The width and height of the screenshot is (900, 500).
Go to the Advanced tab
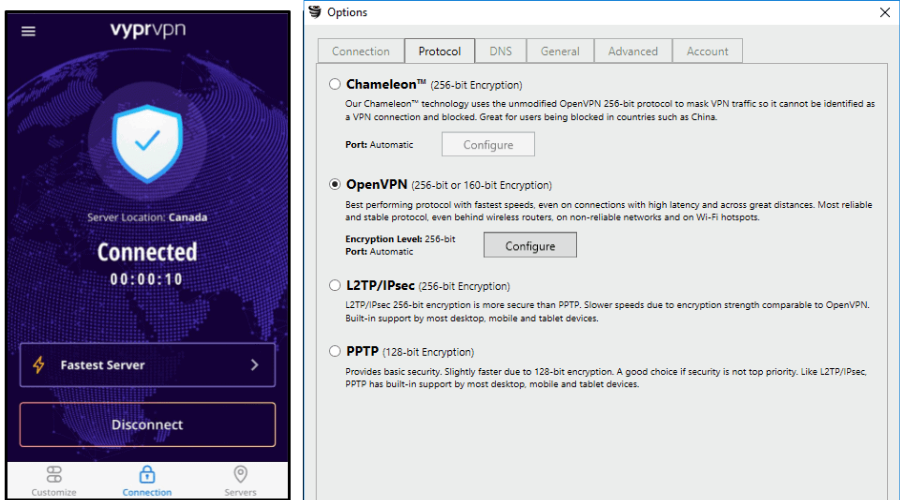pos(633,51)
